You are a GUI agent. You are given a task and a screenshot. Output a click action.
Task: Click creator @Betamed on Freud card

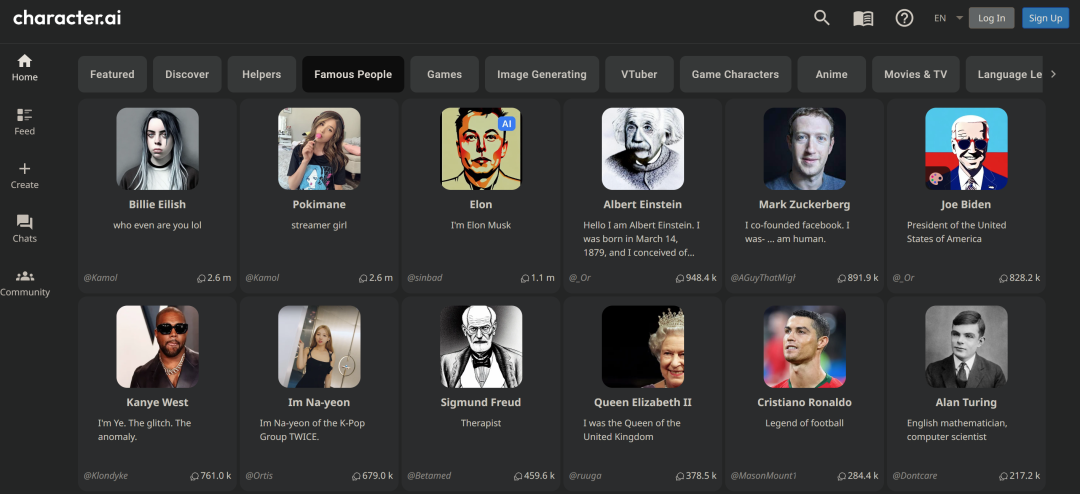430,475
